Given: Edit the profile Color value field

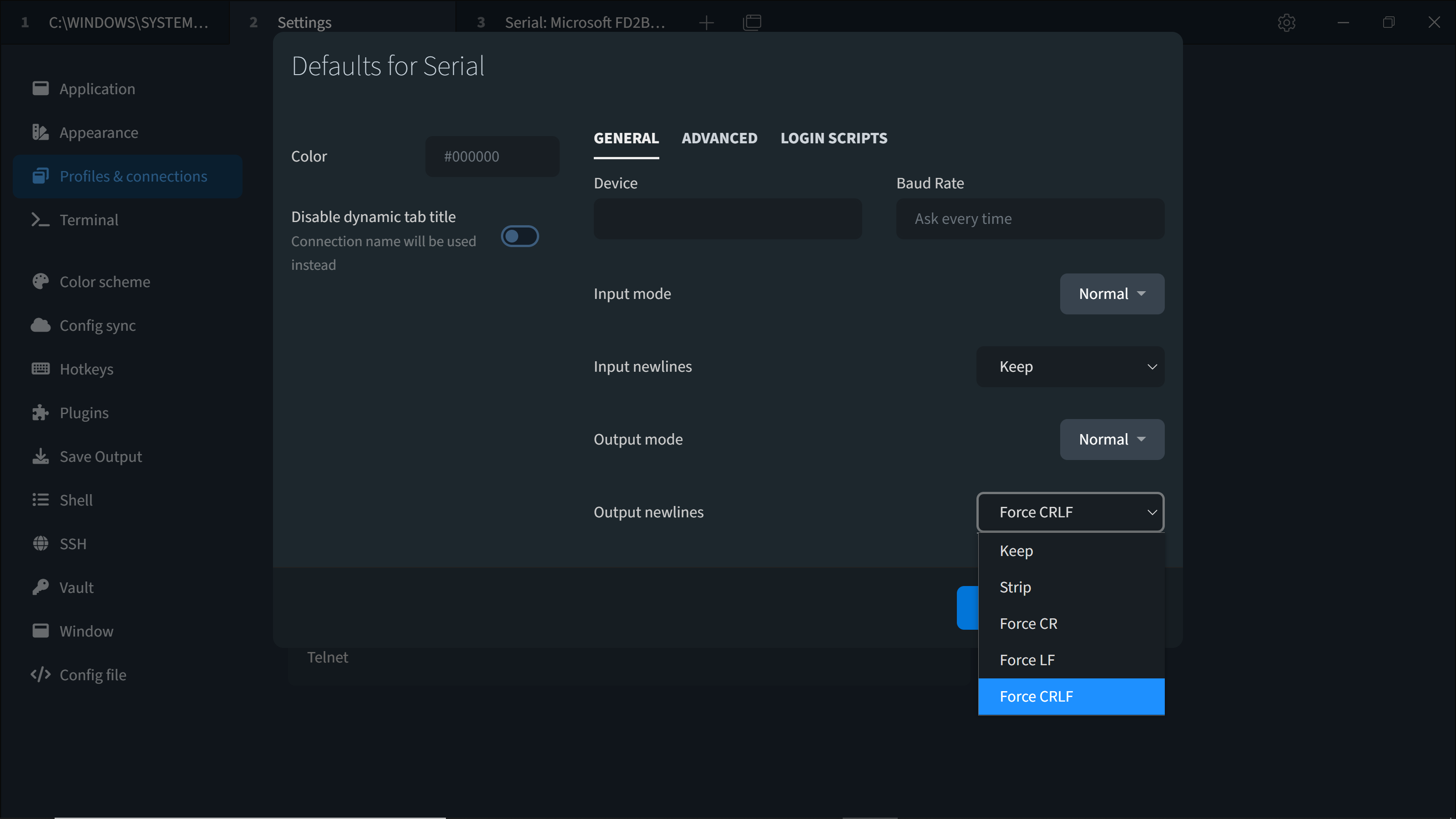Looking at the screenshot, I should click(x=492, y=156).
